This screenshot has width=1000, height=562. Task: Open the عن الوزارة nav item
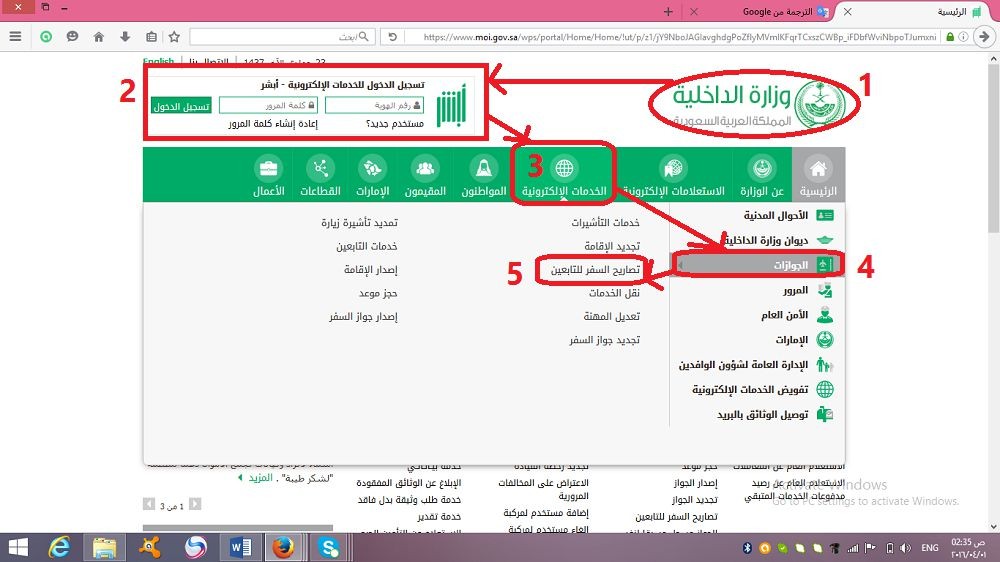coord(761,175)
